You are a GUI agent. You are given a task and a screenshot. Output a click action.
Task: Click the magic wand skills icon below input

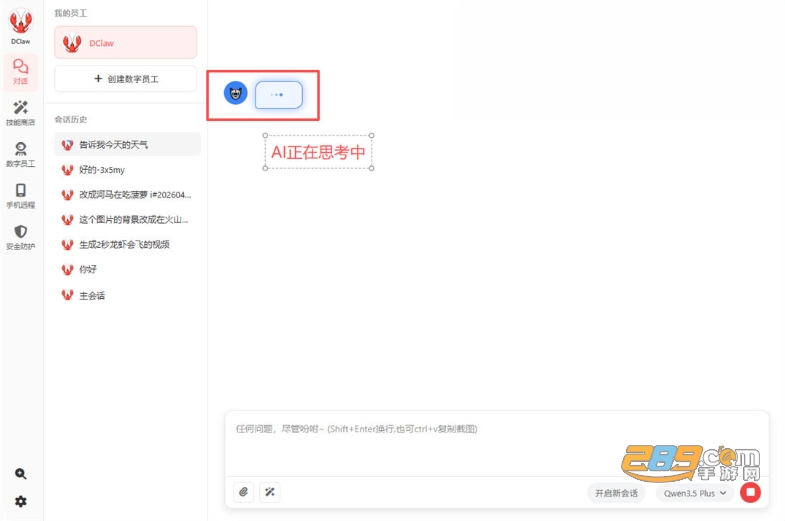click(270, 492)
